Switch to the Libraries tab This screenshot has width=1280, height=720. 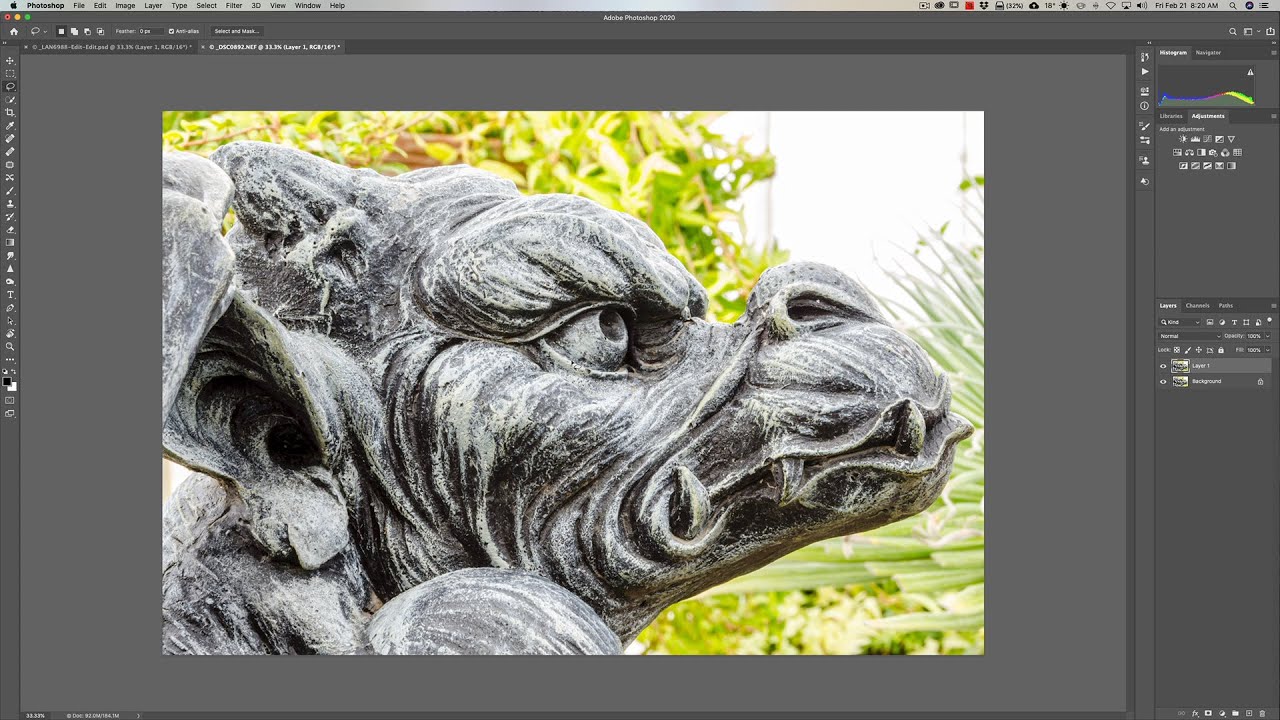coord(1171,116)
